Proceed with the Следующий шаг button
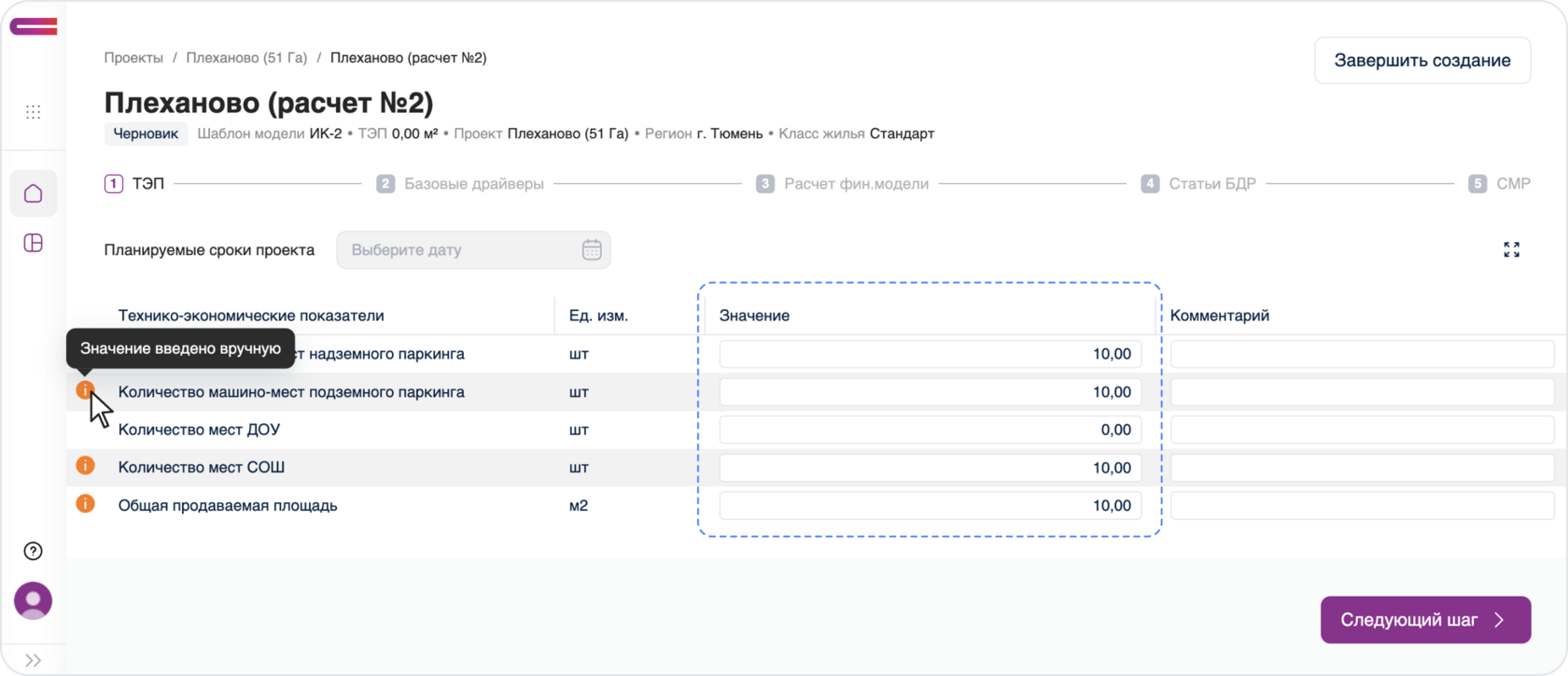 tap(1424, 620)
